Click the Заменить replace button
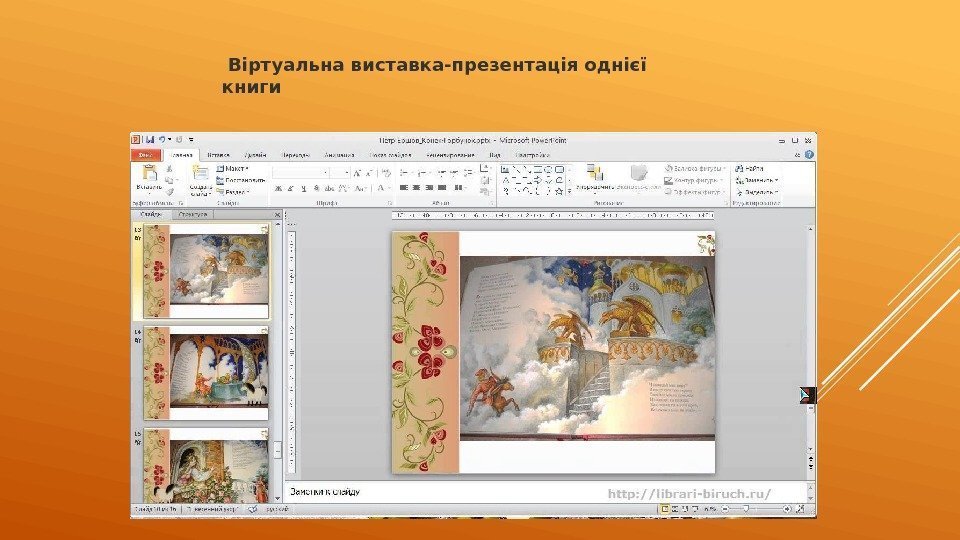The image size is (960, 540). pos(757,180)
